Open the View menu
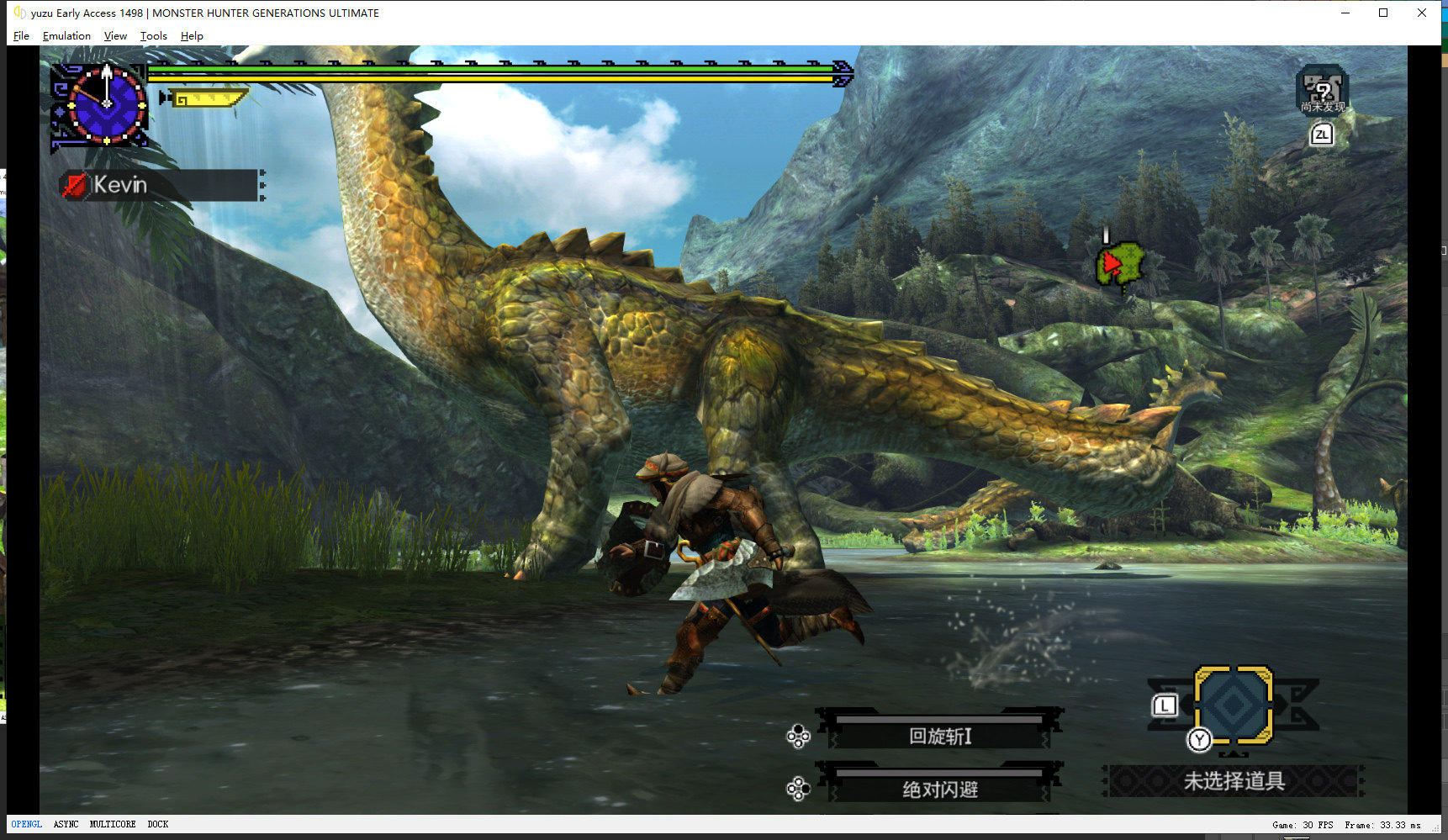 point(115,36)
